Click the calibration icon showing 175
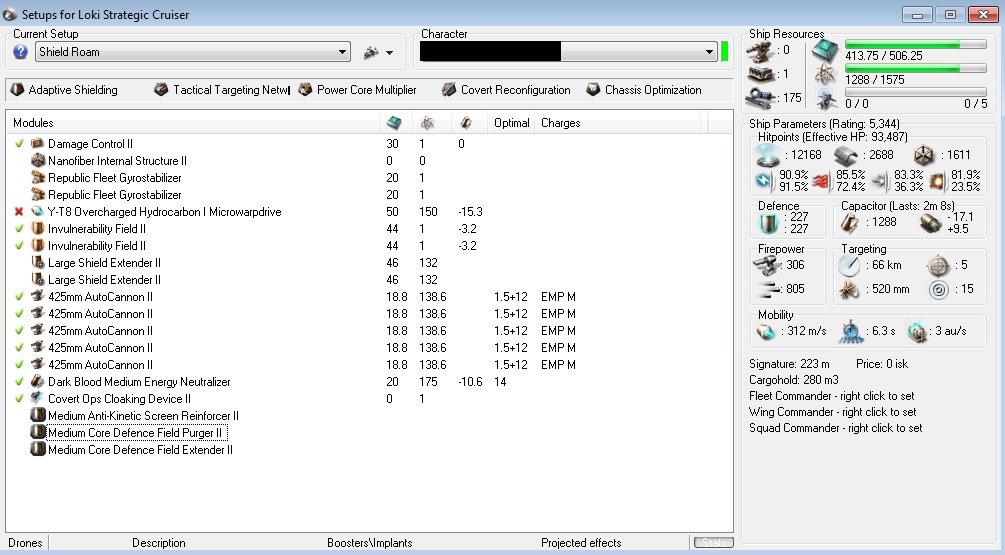 click(761, 98)
